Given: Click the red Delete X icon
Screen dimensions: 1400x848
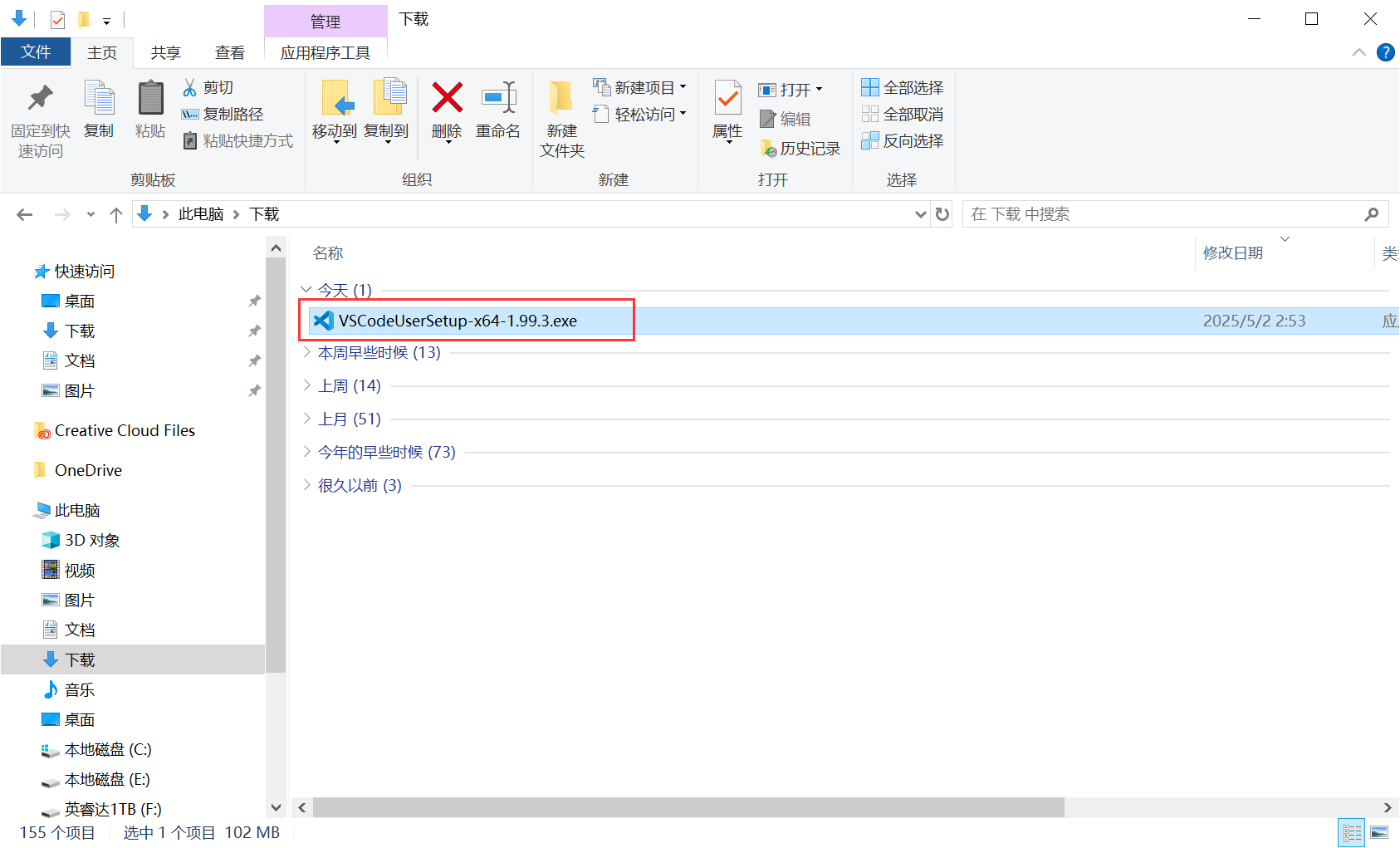Looking at the screenshot, I should tap(447, 97).
